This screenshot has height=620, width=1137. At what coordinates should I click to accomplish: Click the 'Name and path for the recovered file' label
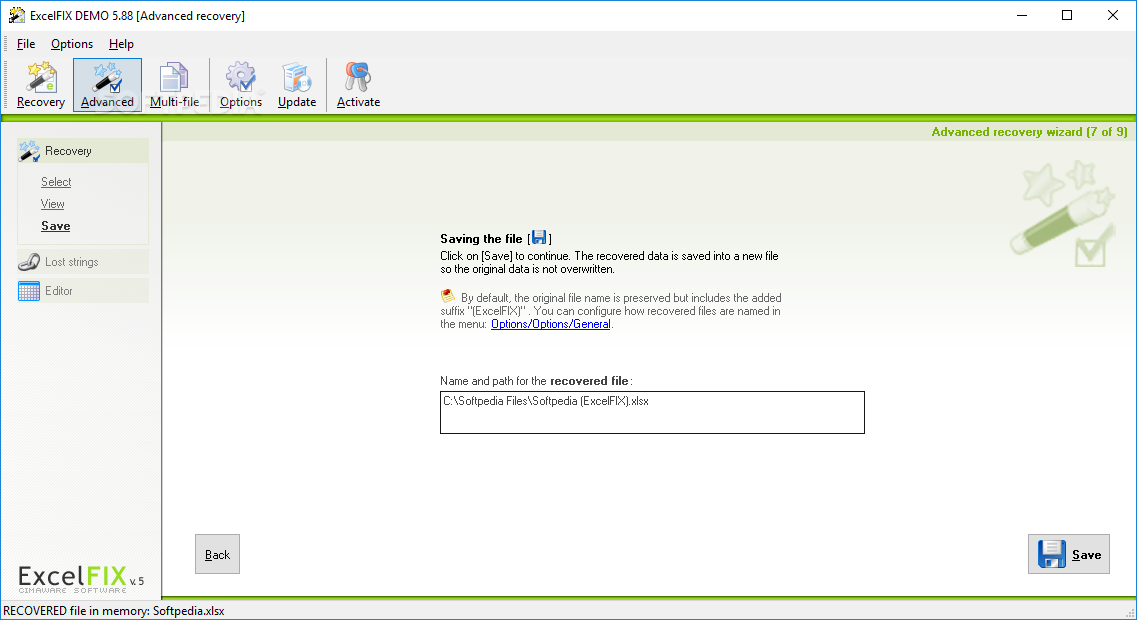(x=536, y=381)
